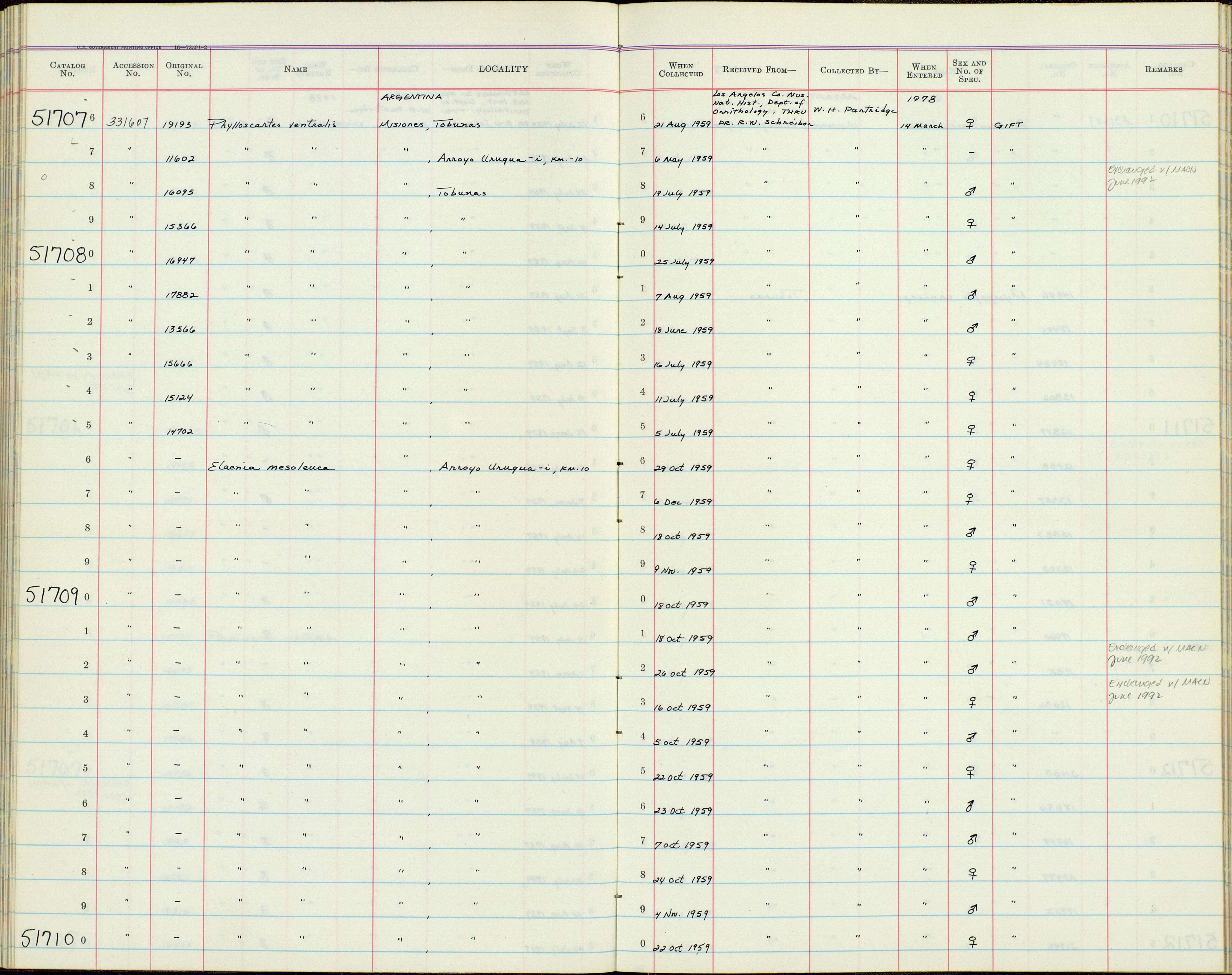Click original number 14702

pyautogui.click(x=180, y=432)
